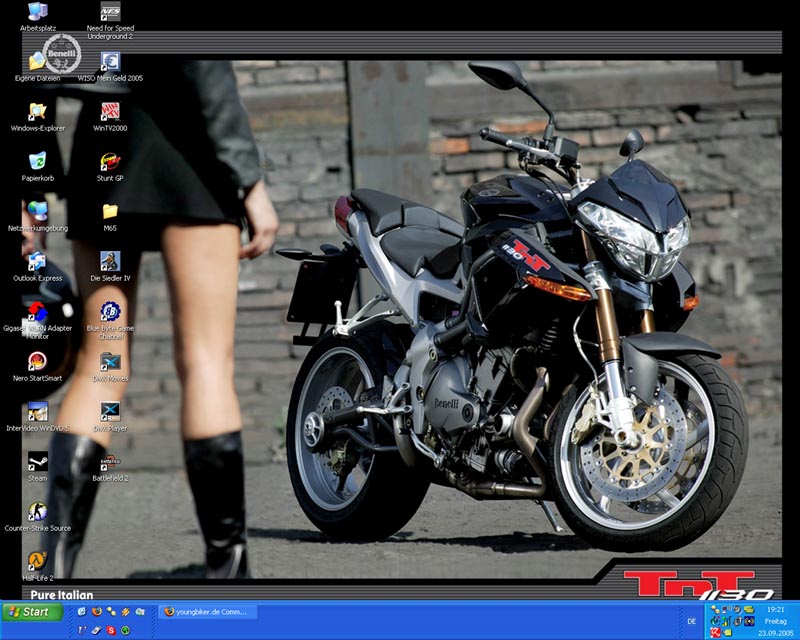Click the Outlook Express desktop icon
Screen dimensions: 800x640
38,267
